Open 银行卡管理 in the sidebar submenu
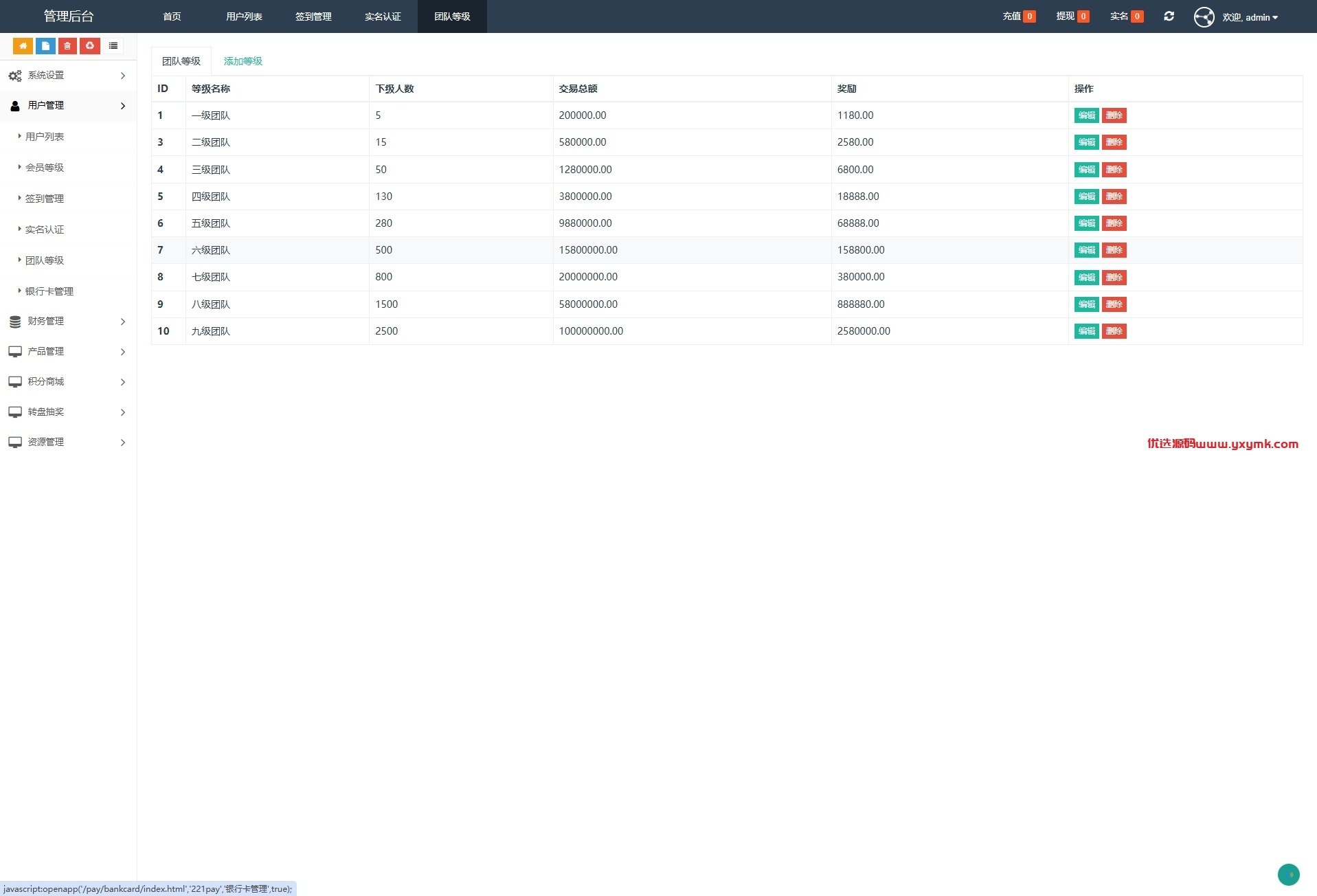This screenshot has height=896, width=1317. [49, 291]
